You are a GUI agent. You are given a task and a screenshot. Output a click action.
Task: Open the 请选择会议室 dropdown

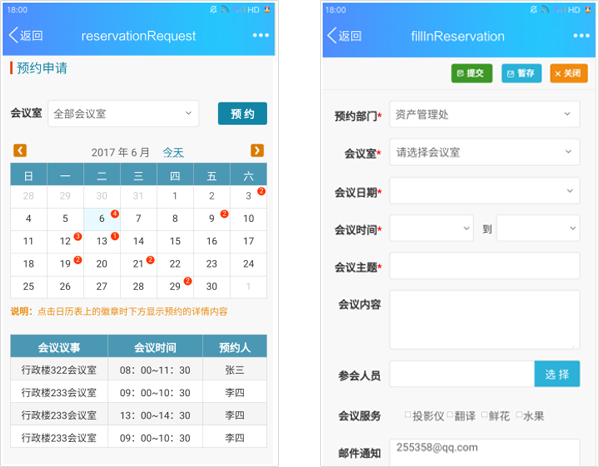(484, 152)
